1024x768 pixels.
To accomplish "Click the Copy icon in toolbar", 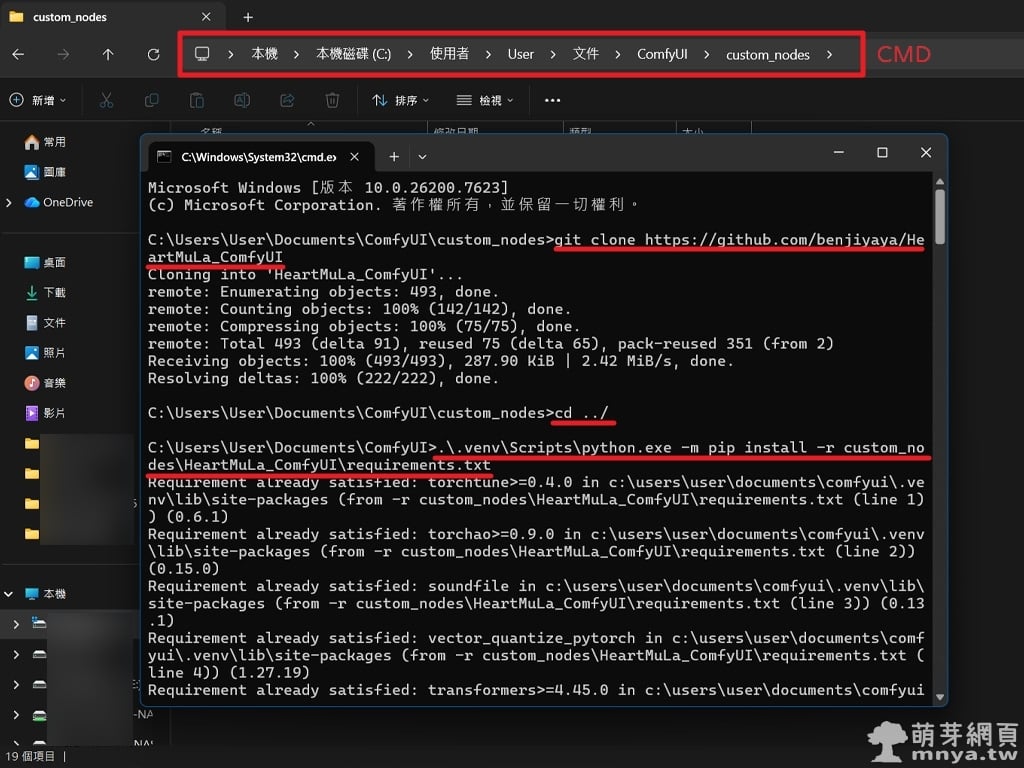I will (152, 100).
